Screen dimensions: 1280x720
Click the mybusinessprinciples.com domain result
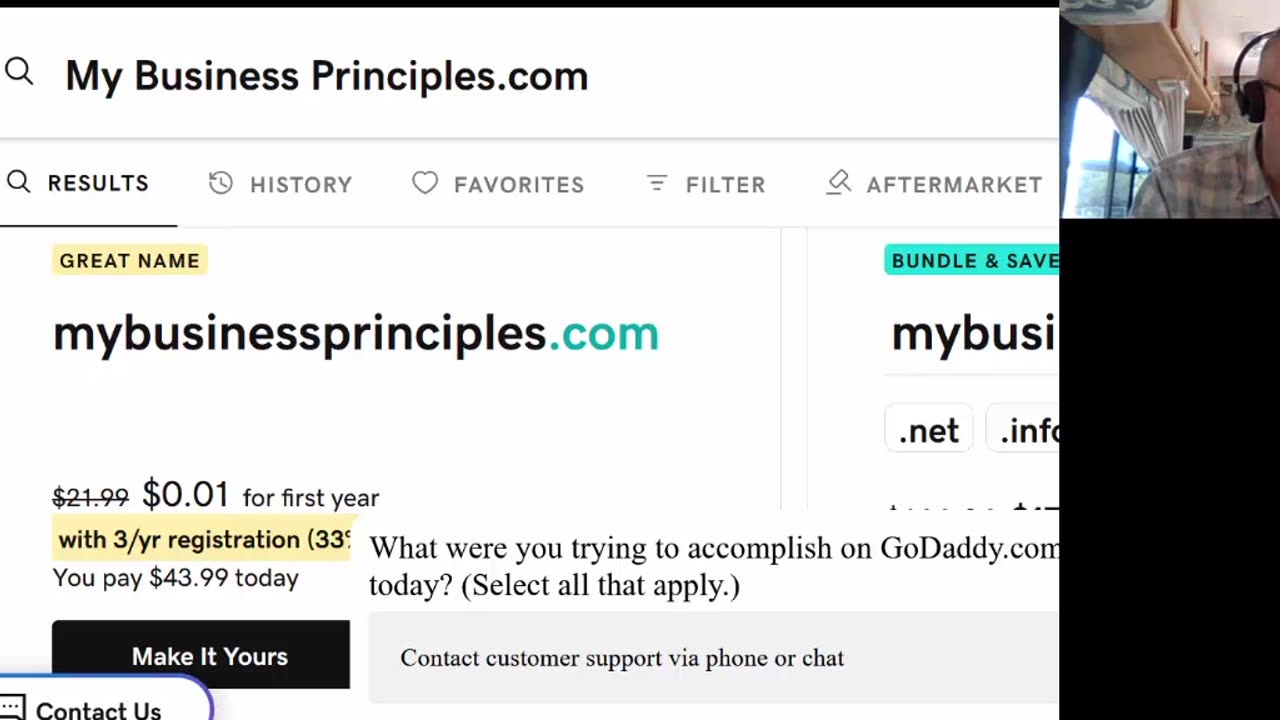(355, 334)
